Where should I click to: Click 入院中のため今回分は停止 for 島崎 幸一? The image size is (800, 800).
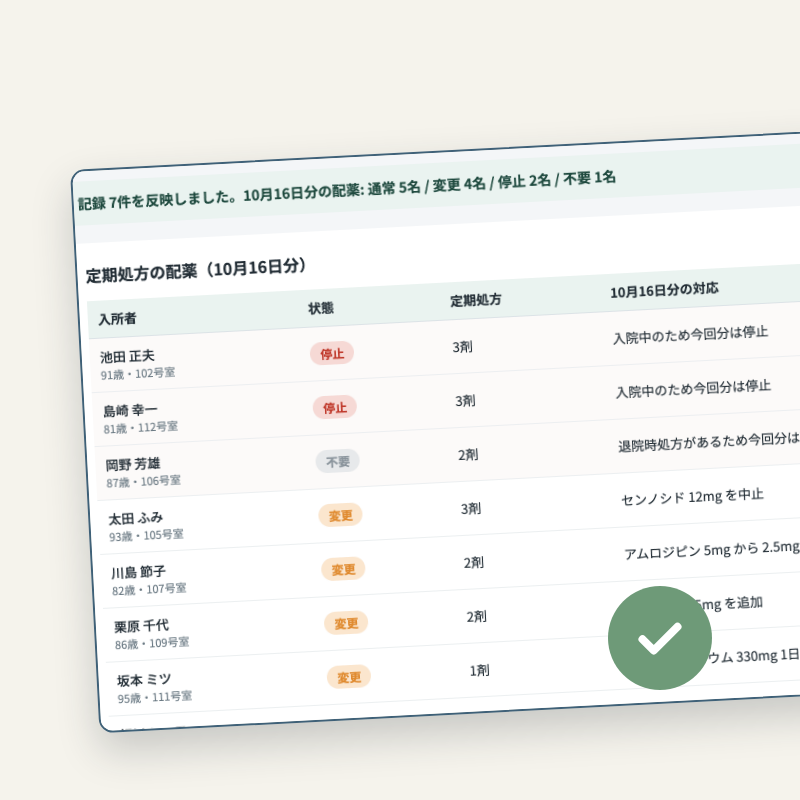click(x=693, y=389)
